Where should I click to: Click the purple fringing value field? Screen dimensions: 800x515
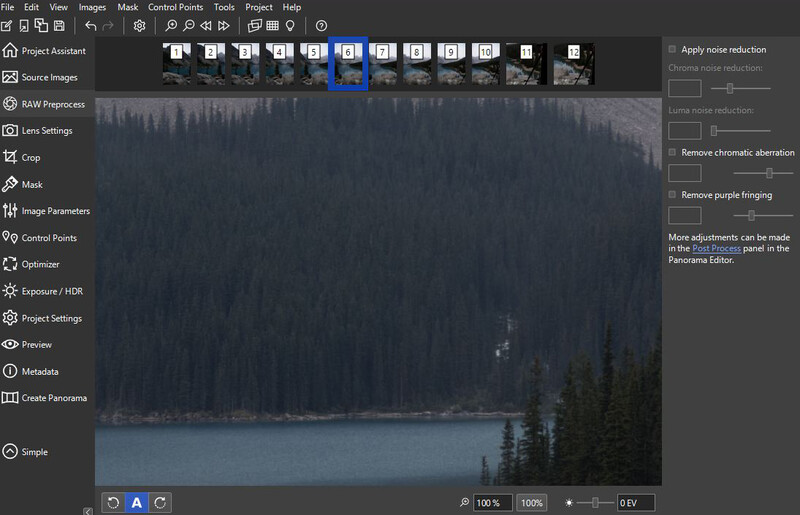click(x=685, y=215)
